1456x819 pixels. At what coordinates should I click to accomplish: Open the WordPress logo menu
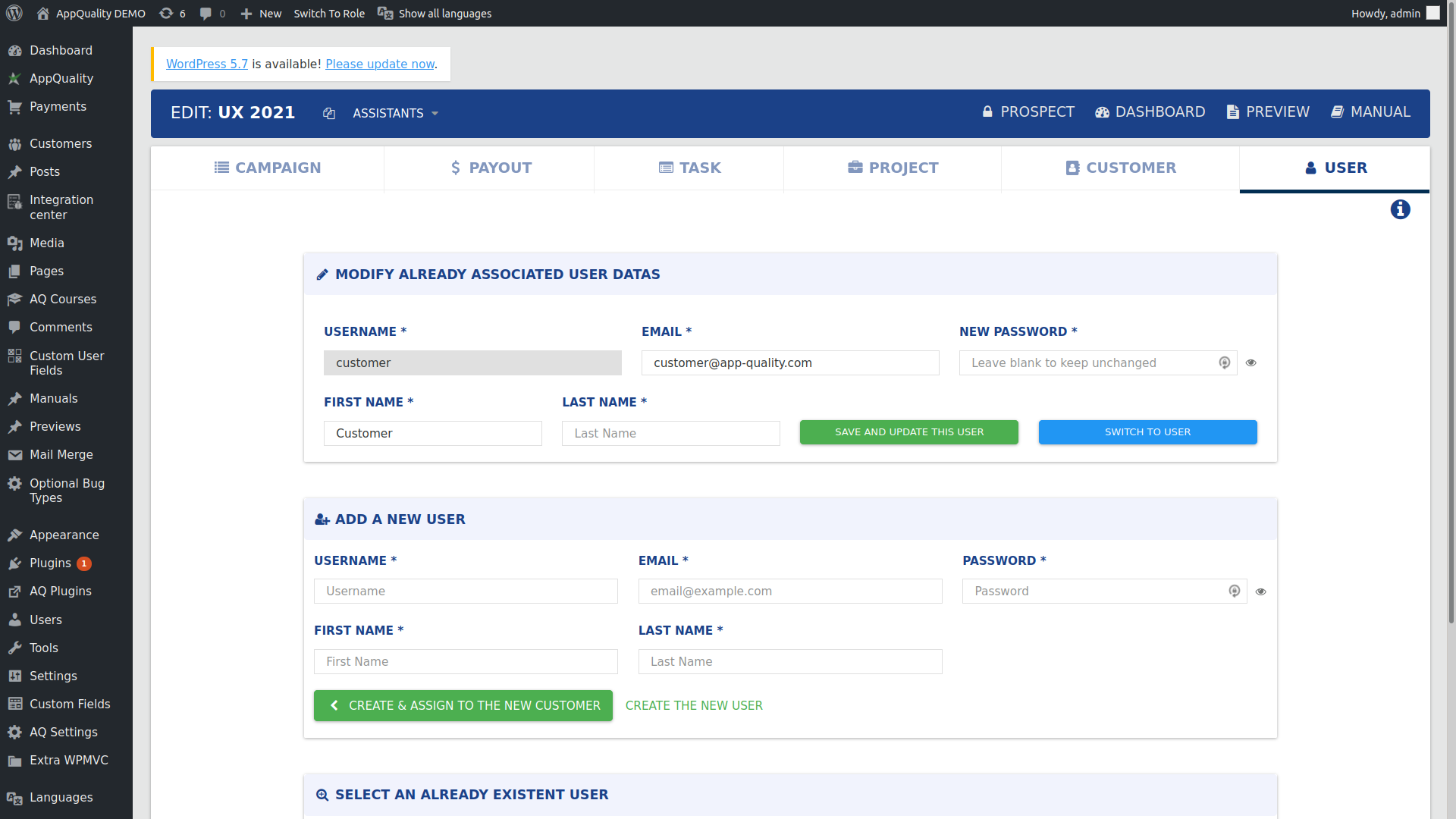click(x=14, y=13)
